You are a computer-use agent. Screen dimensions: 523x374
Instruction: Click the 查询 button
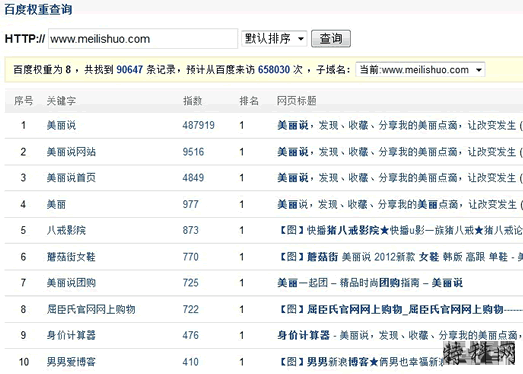331,39
